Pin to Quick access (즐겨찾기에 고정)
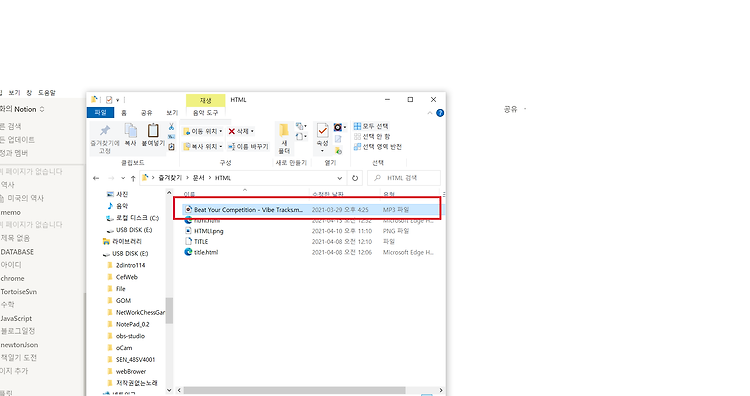750x396 pixels. point(105,138)
